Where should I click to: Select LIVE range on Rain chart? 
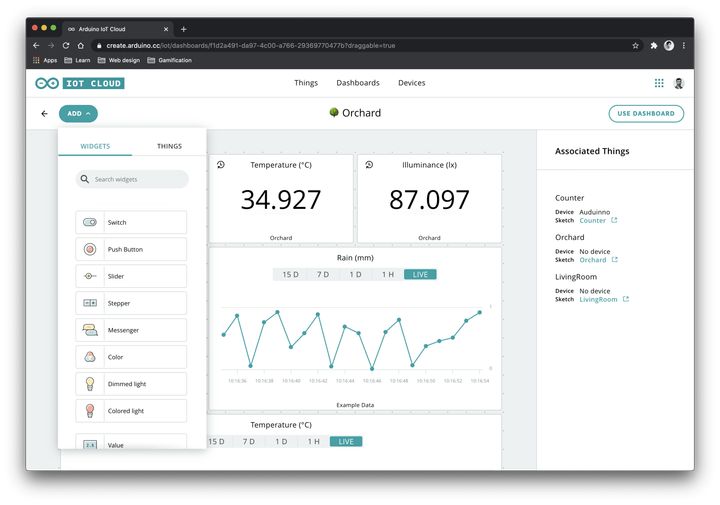click(420, 274)
